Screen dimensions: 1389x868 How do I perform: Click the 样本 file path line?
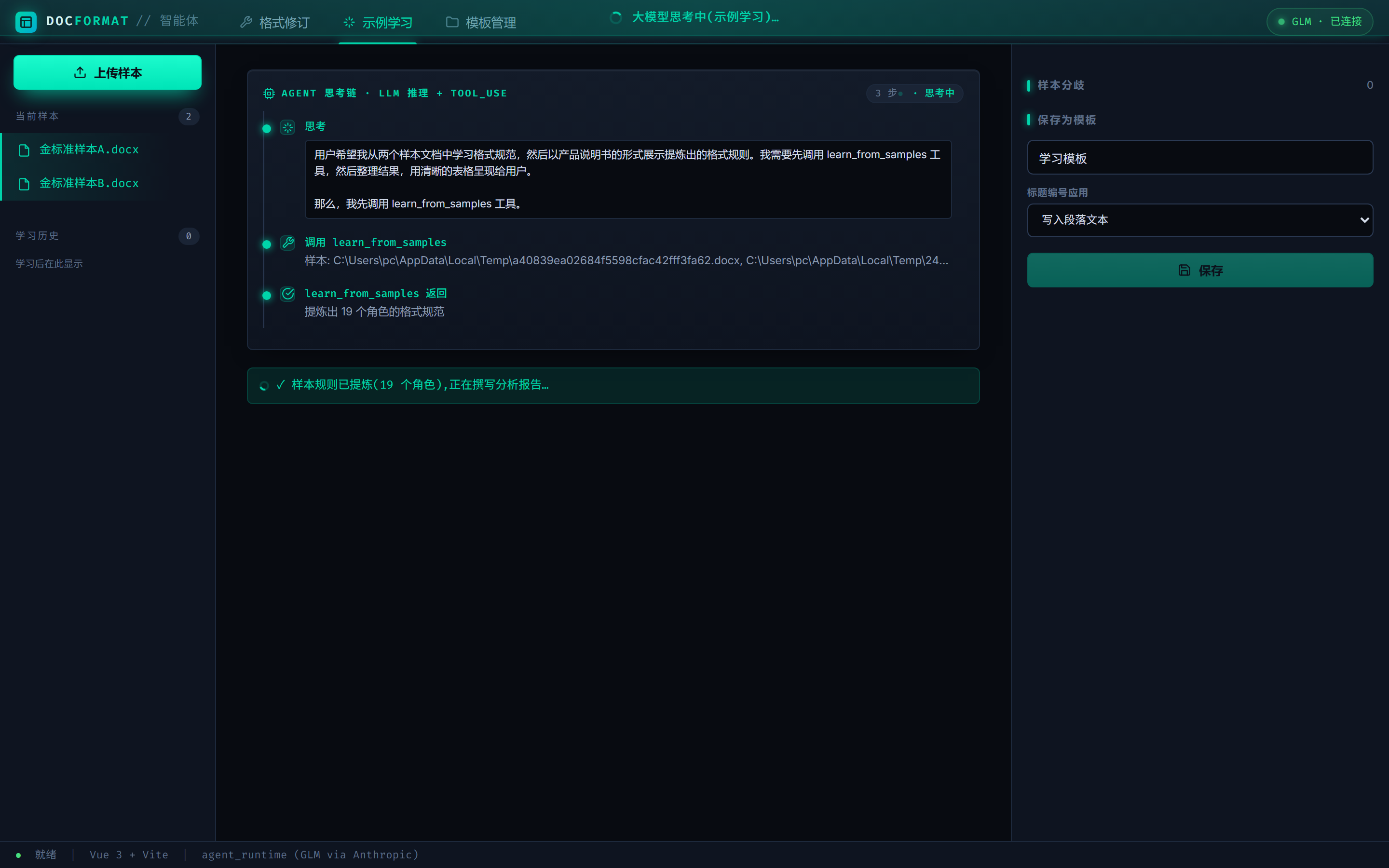point(626,260)
